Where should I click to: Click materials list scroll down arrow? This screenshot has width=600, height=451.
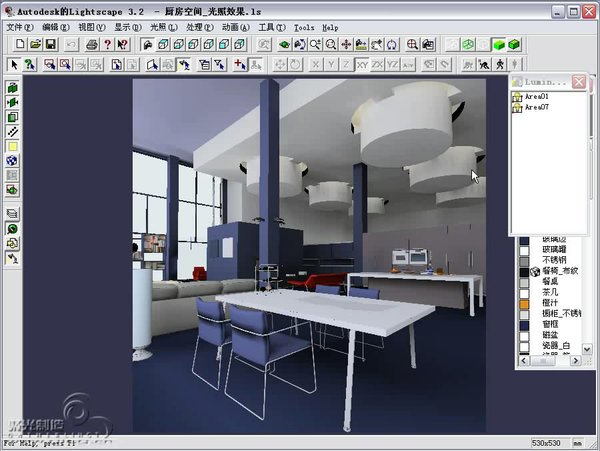[587, 349]
